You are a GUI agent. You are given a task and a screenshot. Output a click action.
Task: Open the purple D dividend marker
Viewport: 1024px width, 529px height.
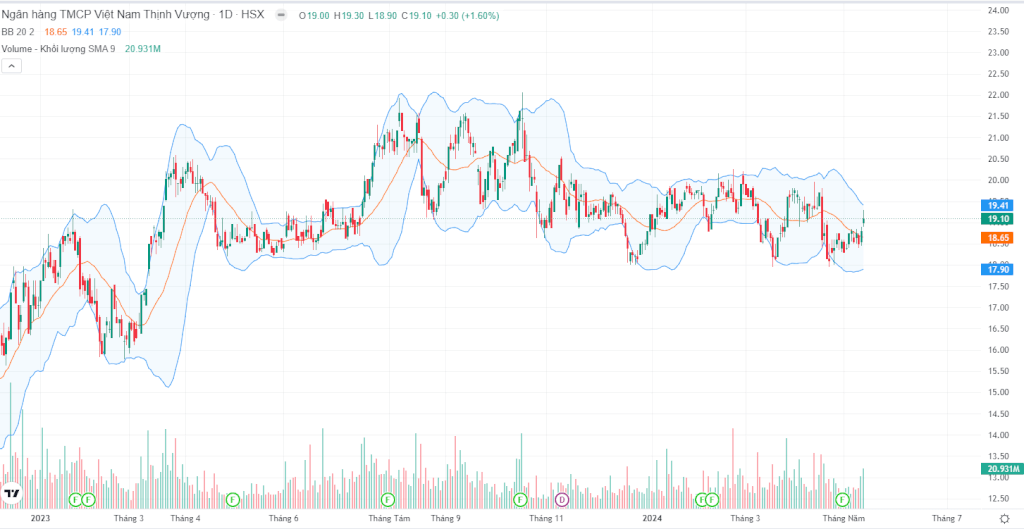[x=561, y=500]
